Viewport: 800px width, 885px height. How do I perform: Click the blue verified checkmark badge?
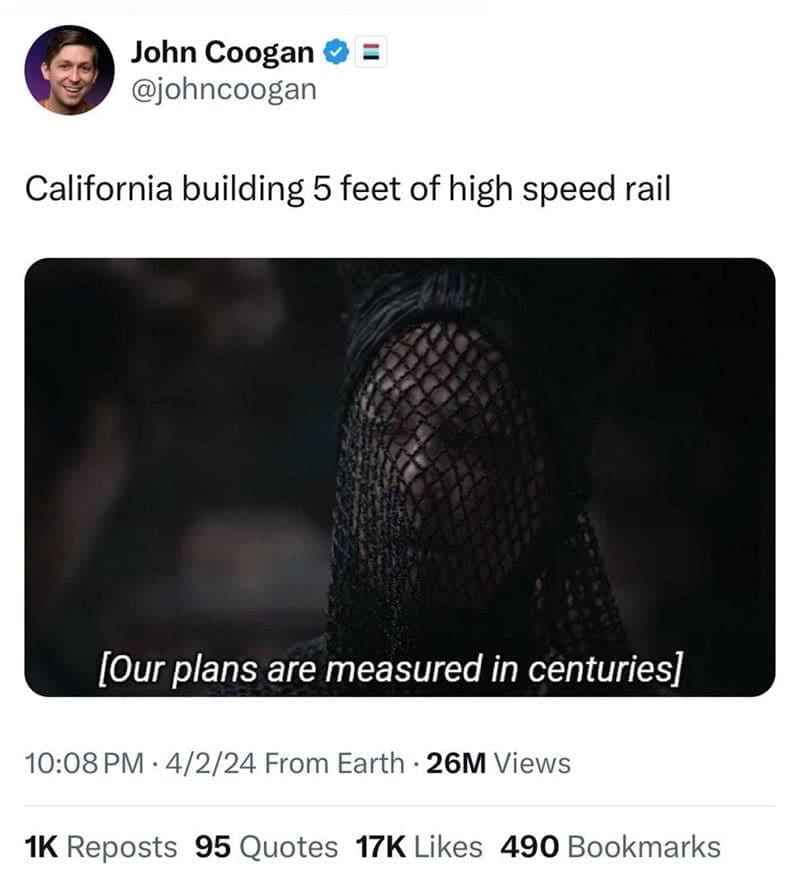tap(340, 52)
